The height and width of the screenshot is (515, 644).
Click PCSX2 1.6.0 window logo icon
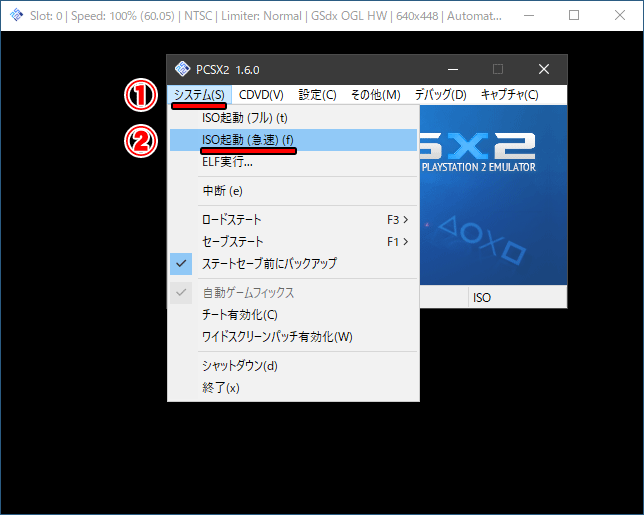coord(182,69)
